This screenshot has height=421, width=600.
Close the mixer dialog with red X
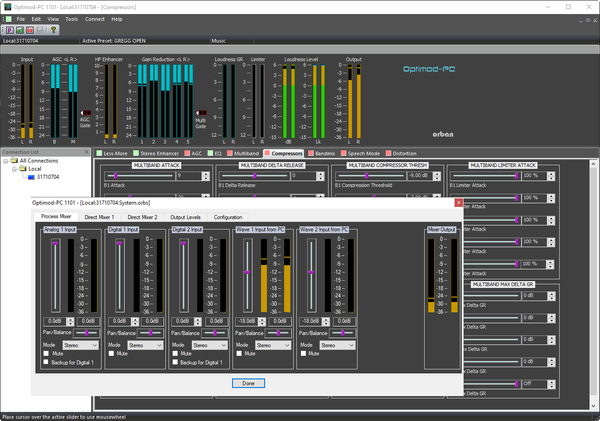458,203
